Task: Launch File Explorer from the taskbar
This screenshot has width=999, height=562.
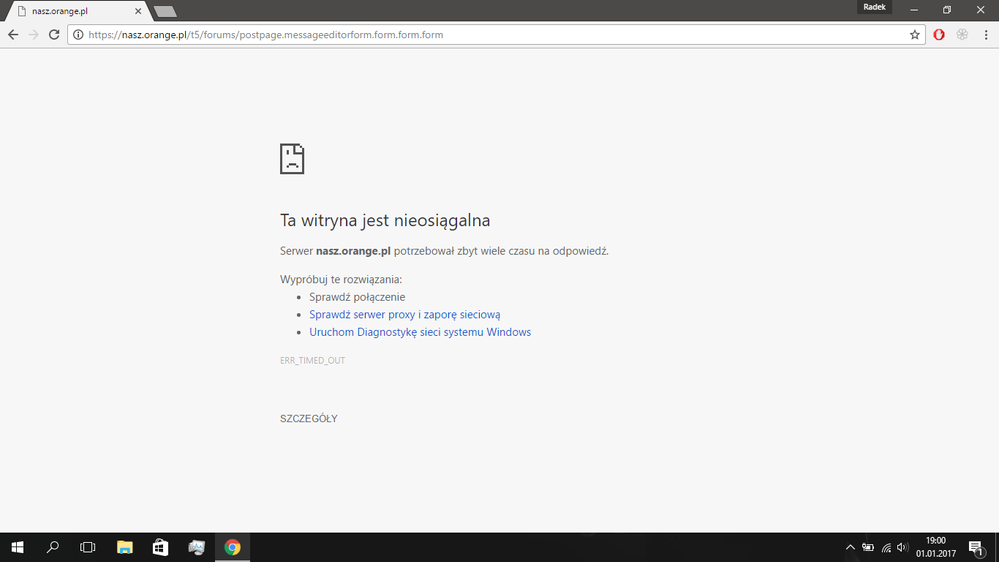Action: coord(124,547)
